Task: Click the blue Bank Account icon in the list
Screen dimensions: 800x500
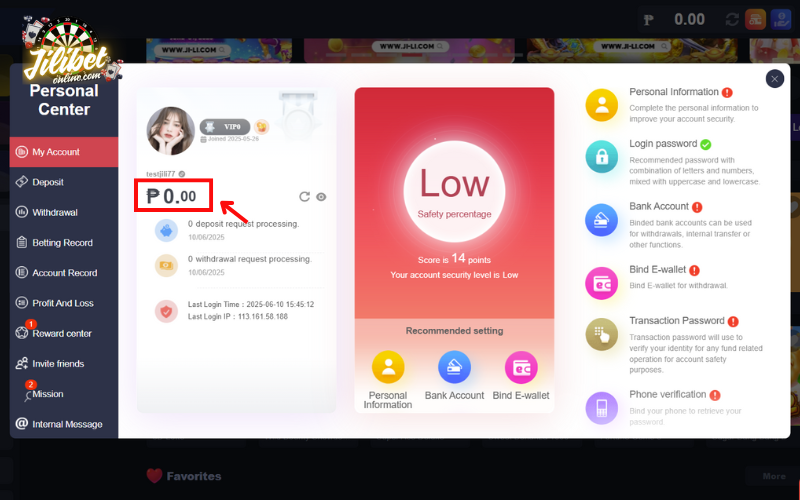Action: click(x=602, y=220)
